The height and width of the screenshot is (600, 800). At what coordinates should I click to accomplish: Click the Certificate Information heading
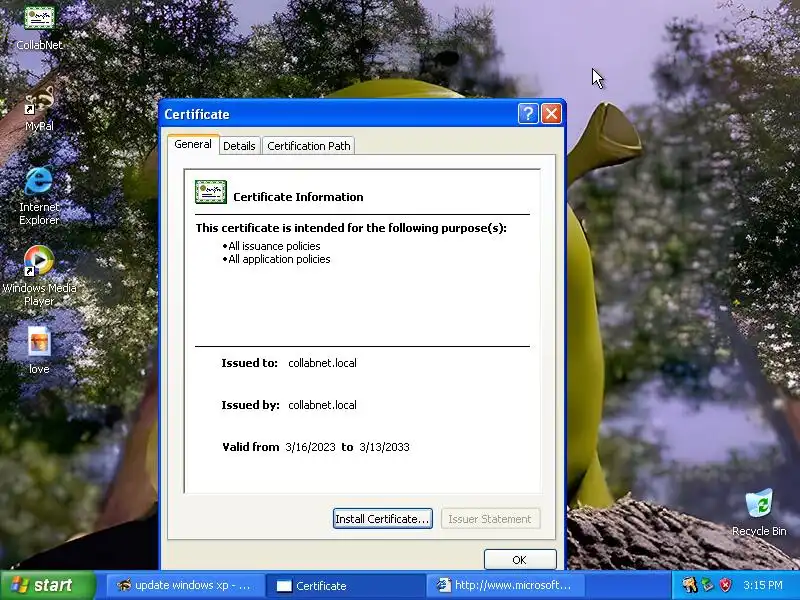coord(298,197)
